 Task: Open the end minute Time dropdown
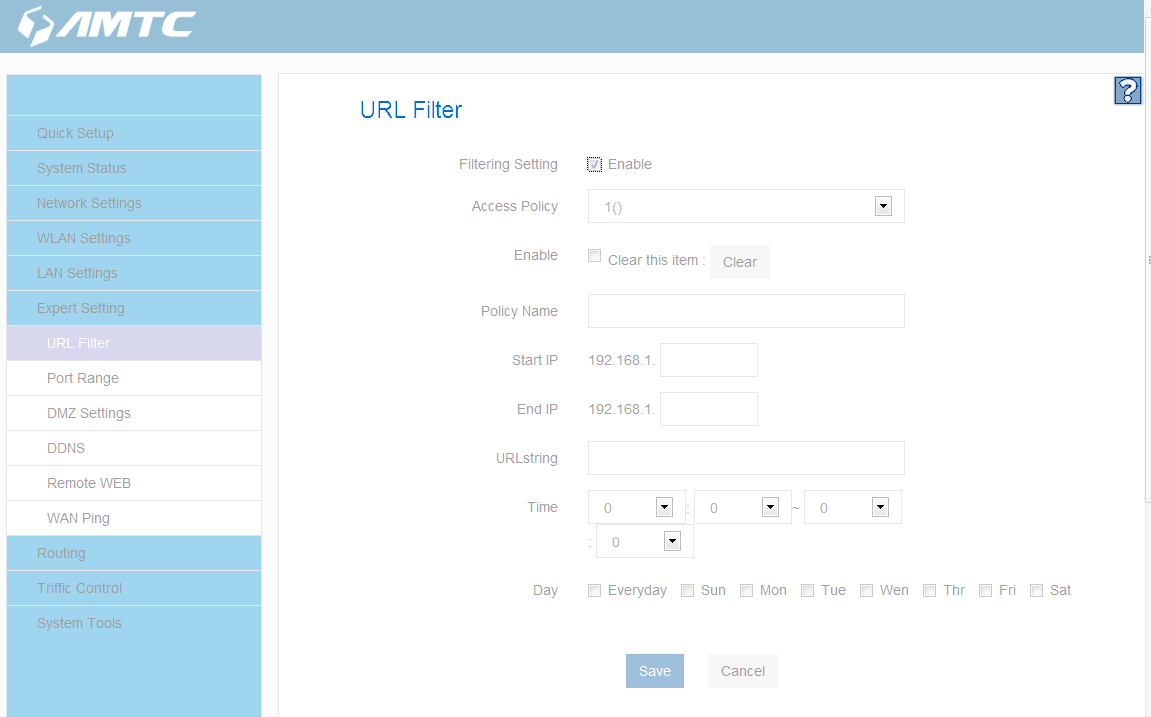pos(645,542)
